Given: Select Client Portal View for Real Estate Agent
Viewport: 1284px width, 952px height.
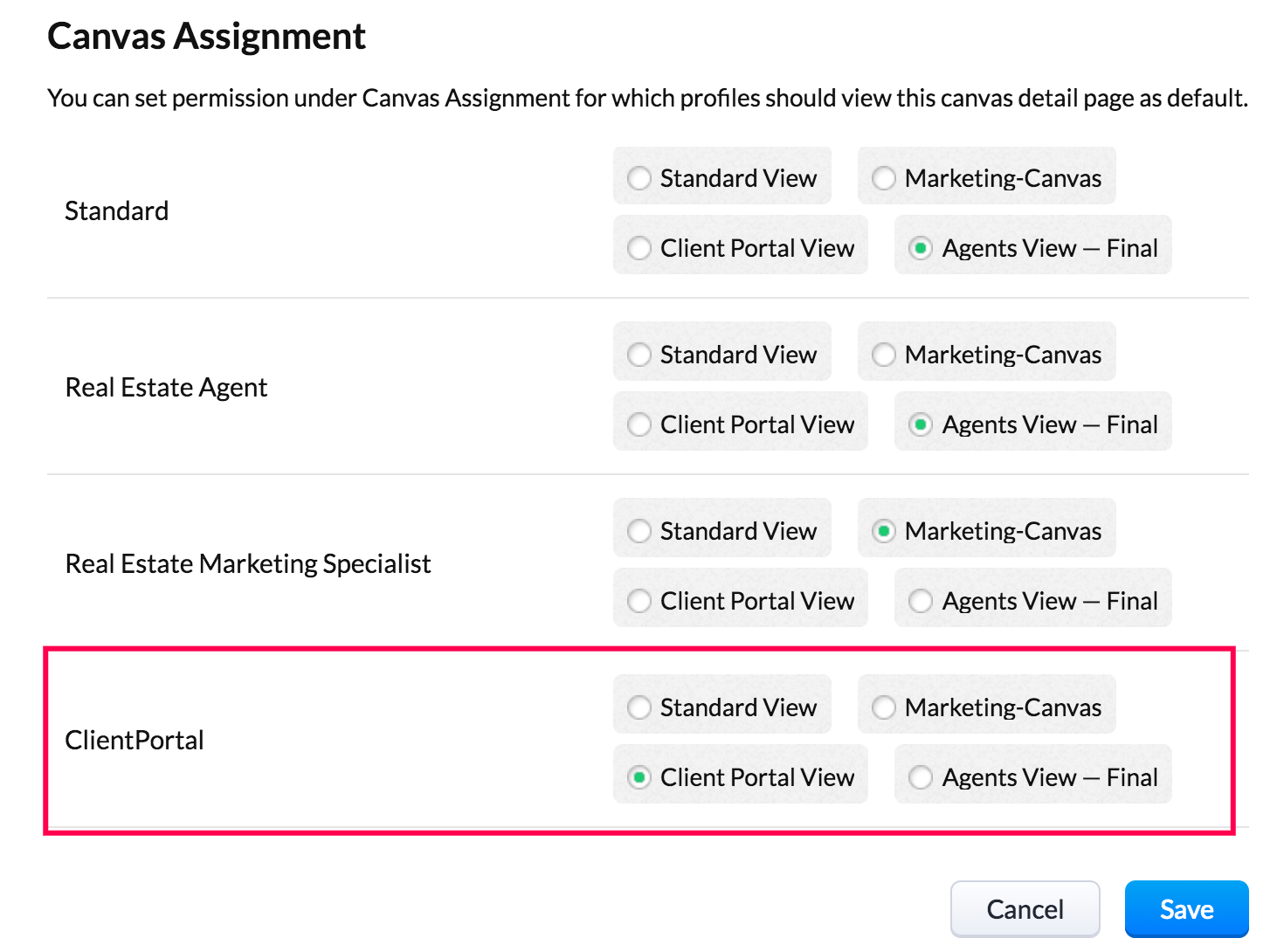Looking at the screenshot, I should click(639, 424).
